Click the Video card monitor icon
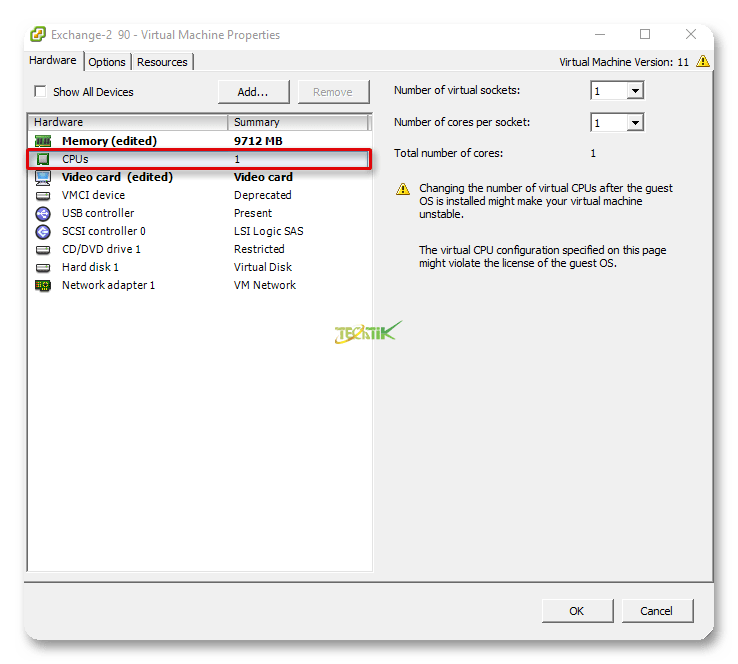 [43, 177]
